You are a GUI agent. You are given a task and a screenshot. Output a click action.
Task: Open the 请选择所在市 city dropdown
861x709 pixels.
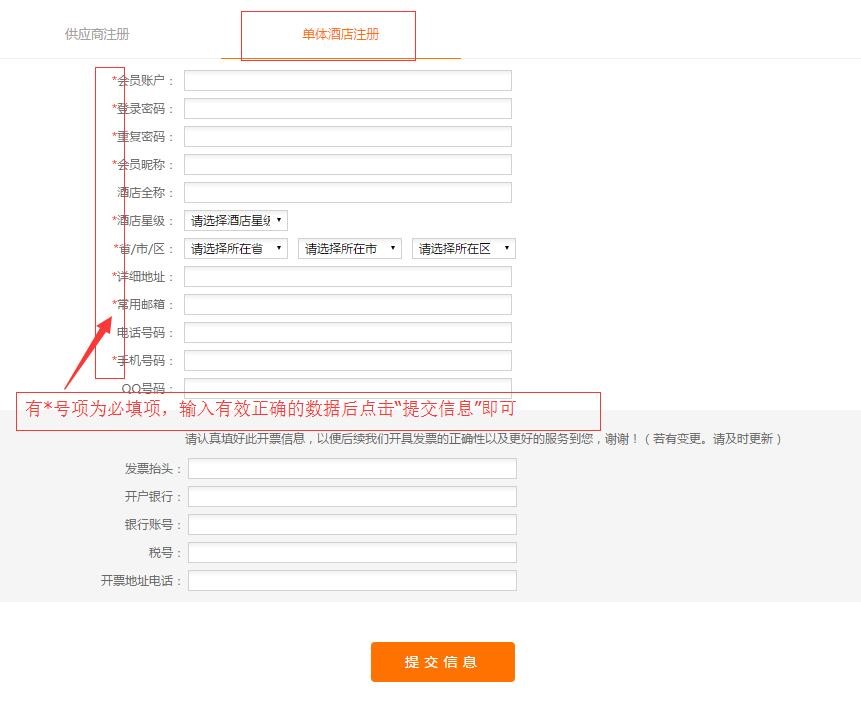[350, 249]
